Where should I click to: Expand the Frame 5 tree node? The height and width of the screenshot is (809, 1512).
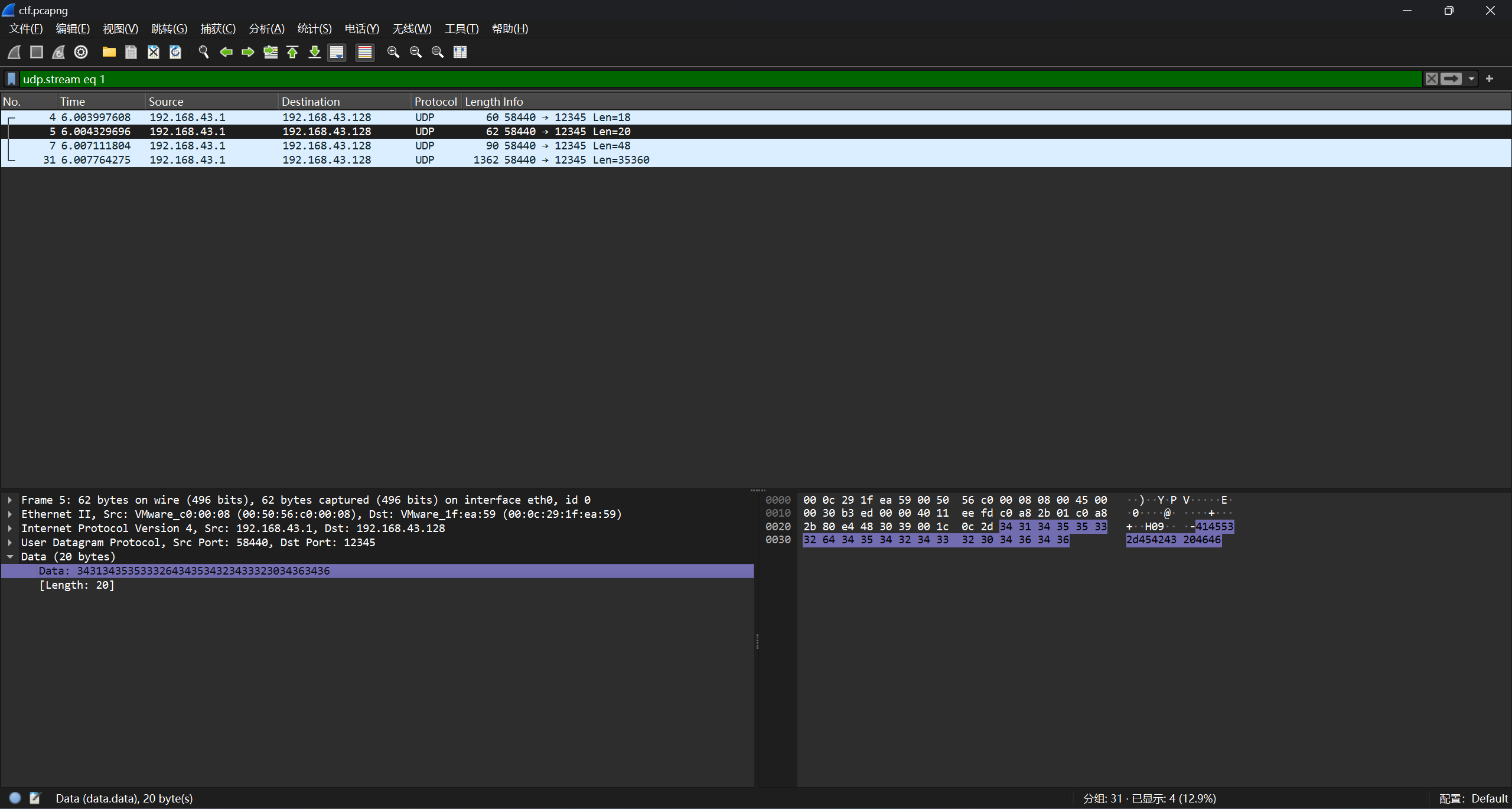click(x=10, y=500)
